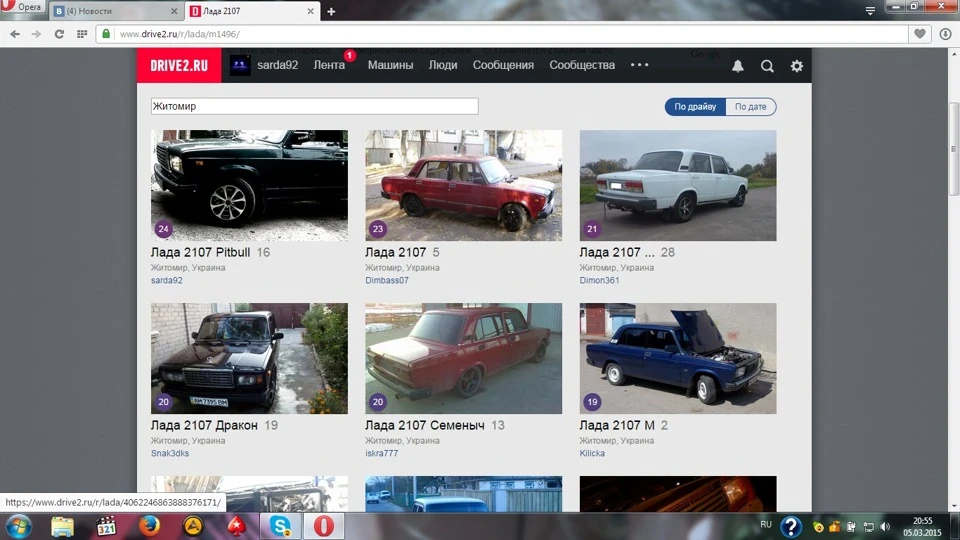Viewport: 960px width, 540px height.
Task: Reload the page with refresh icon
Action: [59, 34]
